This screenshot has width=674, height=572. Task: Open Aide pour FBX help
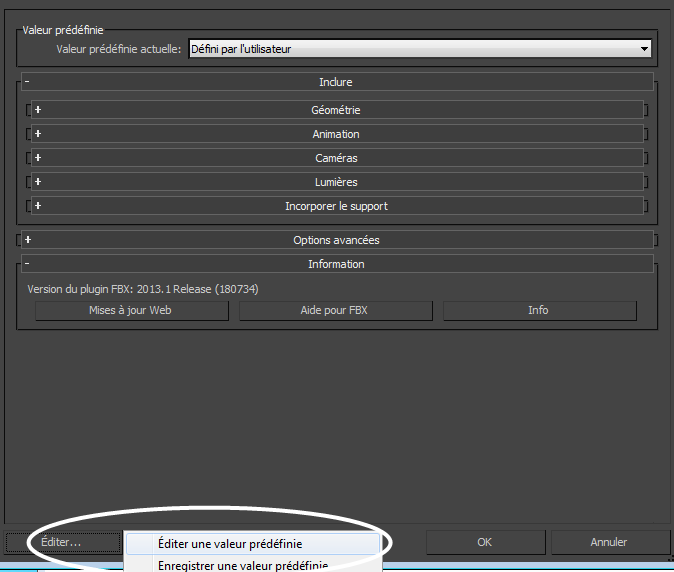[336, 310]
